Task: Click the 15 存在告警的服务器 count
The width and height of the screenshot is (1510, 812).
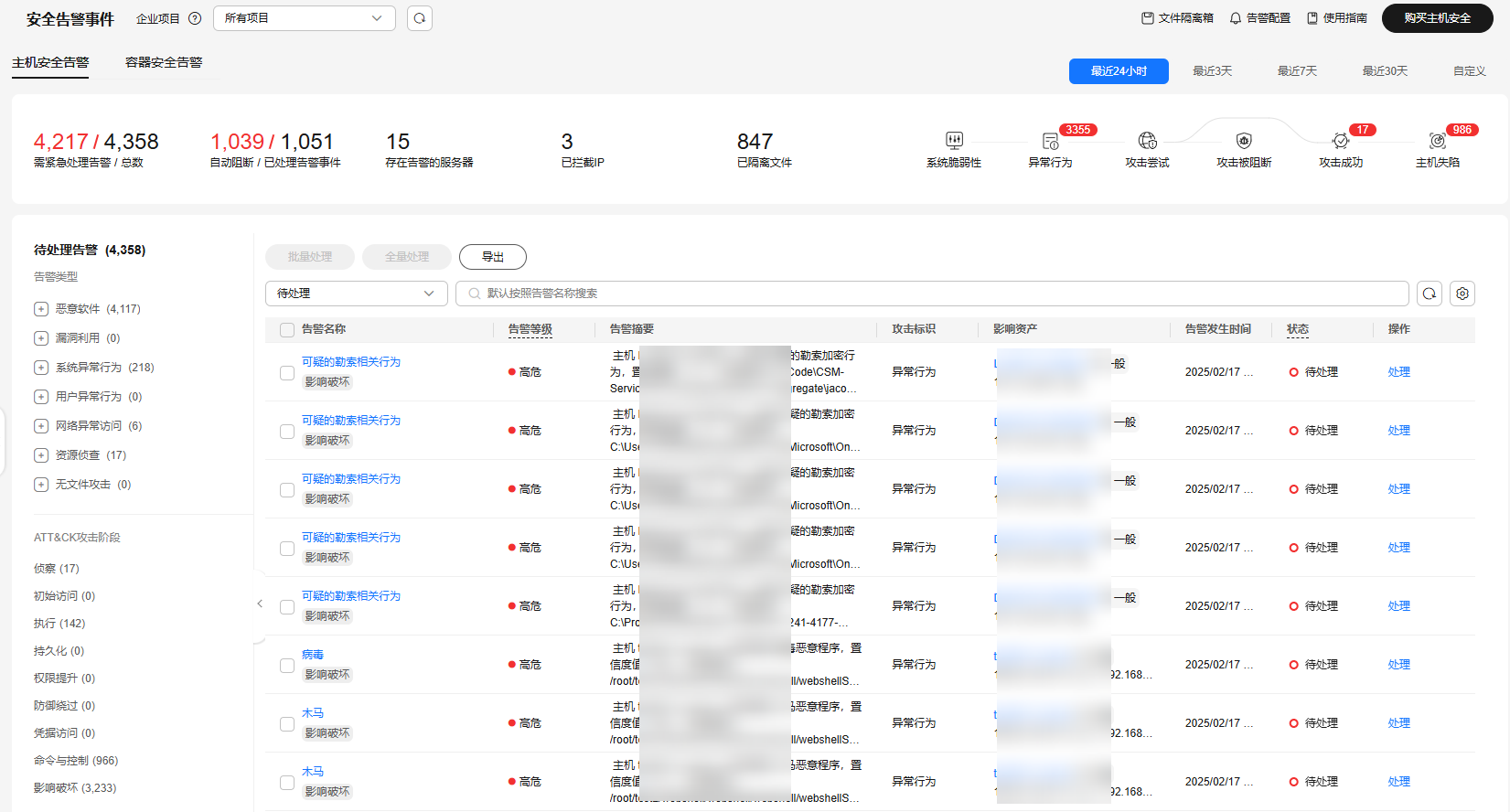Action: tap(398, 142)
